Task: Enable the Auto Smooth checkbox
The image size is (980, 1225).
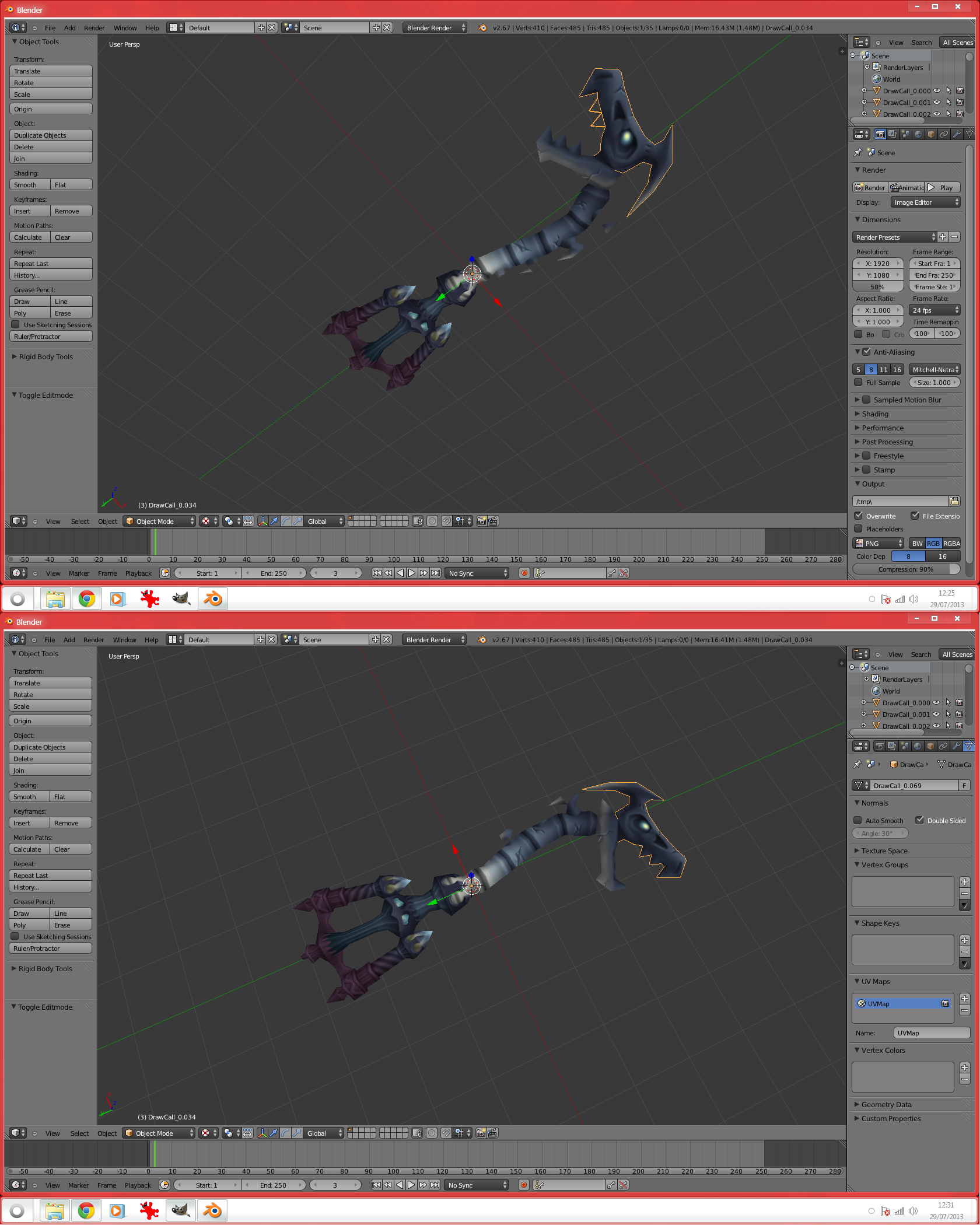Action: 858,820
